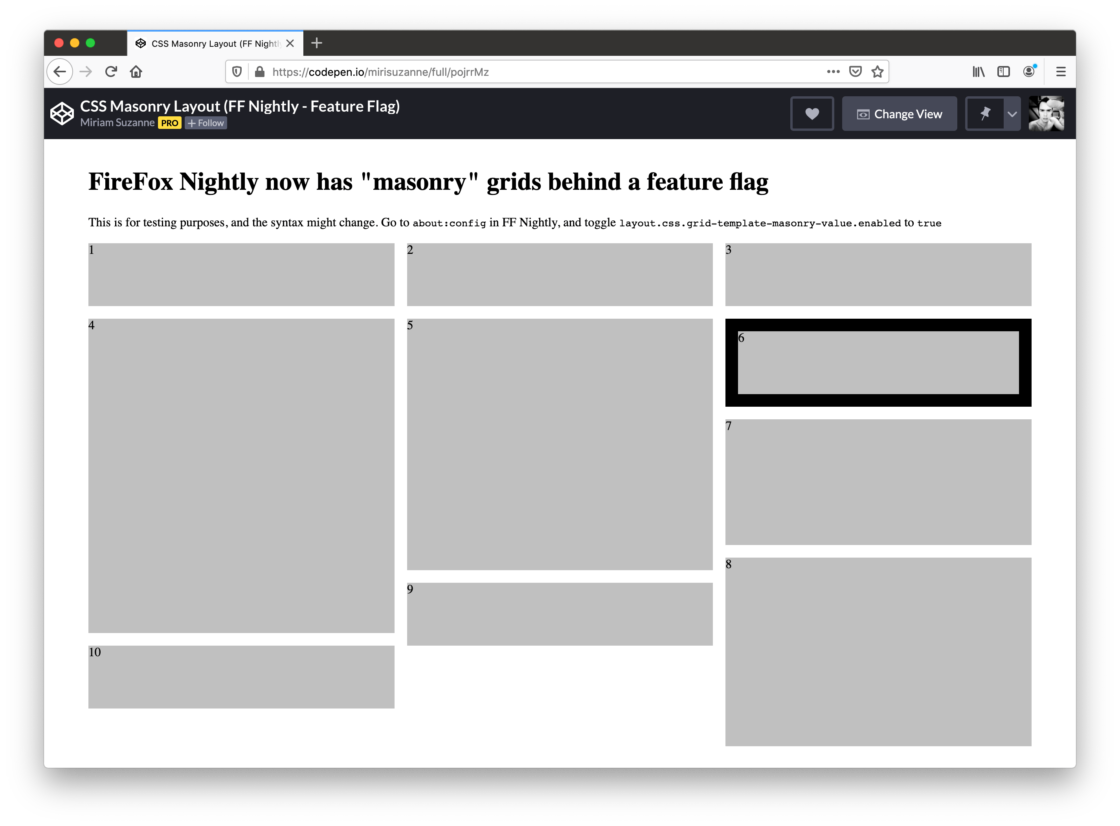This screenshot has height=826, width=1120.
Task: Toggle the Firefox sidebar view
Action: pyautogui.click(x=1003, y=72)
